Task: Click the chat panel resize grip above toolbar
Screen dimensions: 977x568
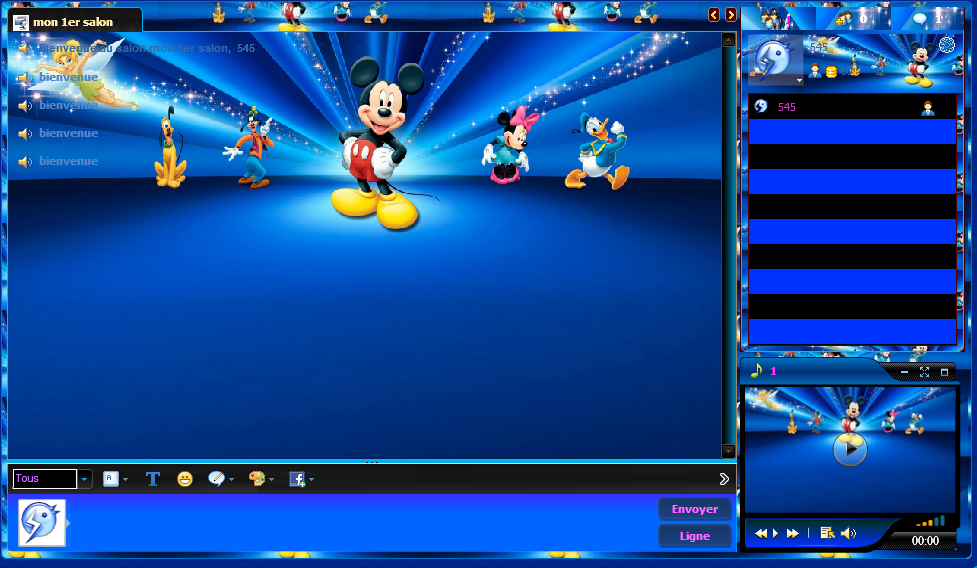Action: click(372, 463)
